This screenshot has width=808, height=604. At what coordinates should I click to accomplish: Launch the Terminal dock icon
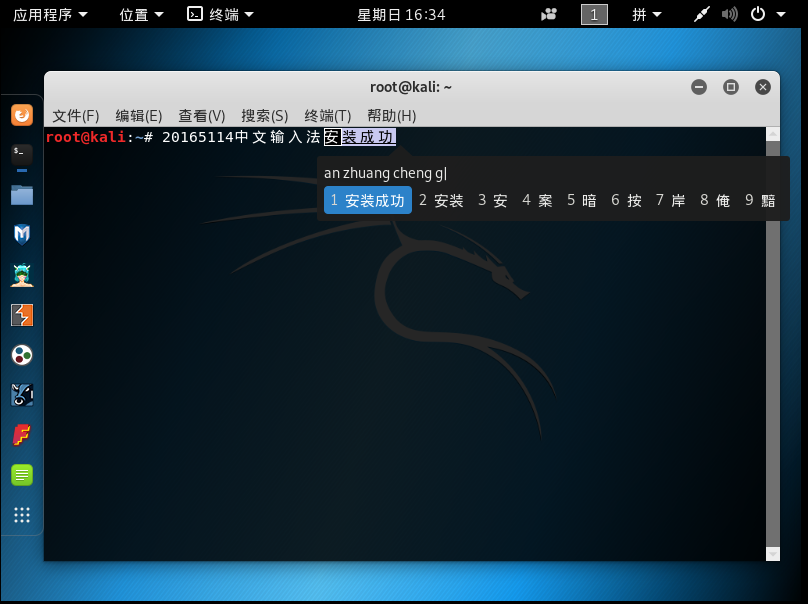tap(22, 155)
